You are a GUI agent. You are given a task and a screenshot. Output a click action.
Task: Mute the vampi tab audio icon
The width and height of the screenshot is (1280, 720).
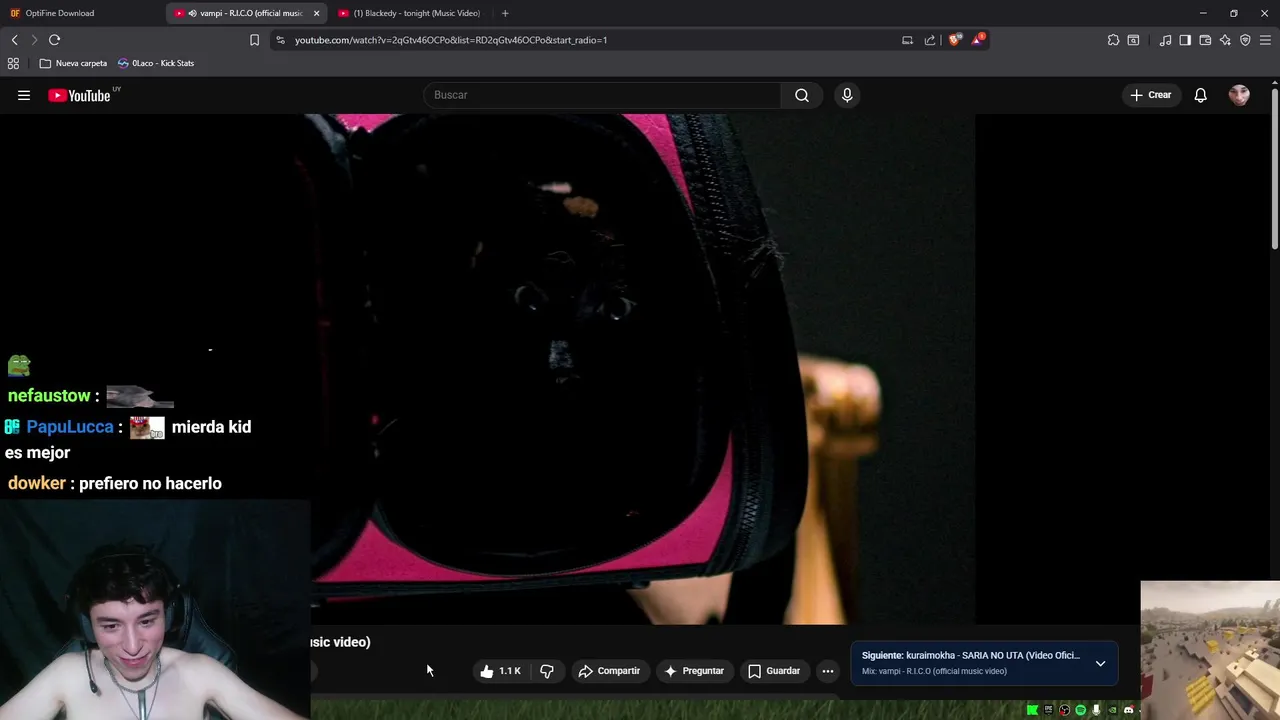point(192,13)
